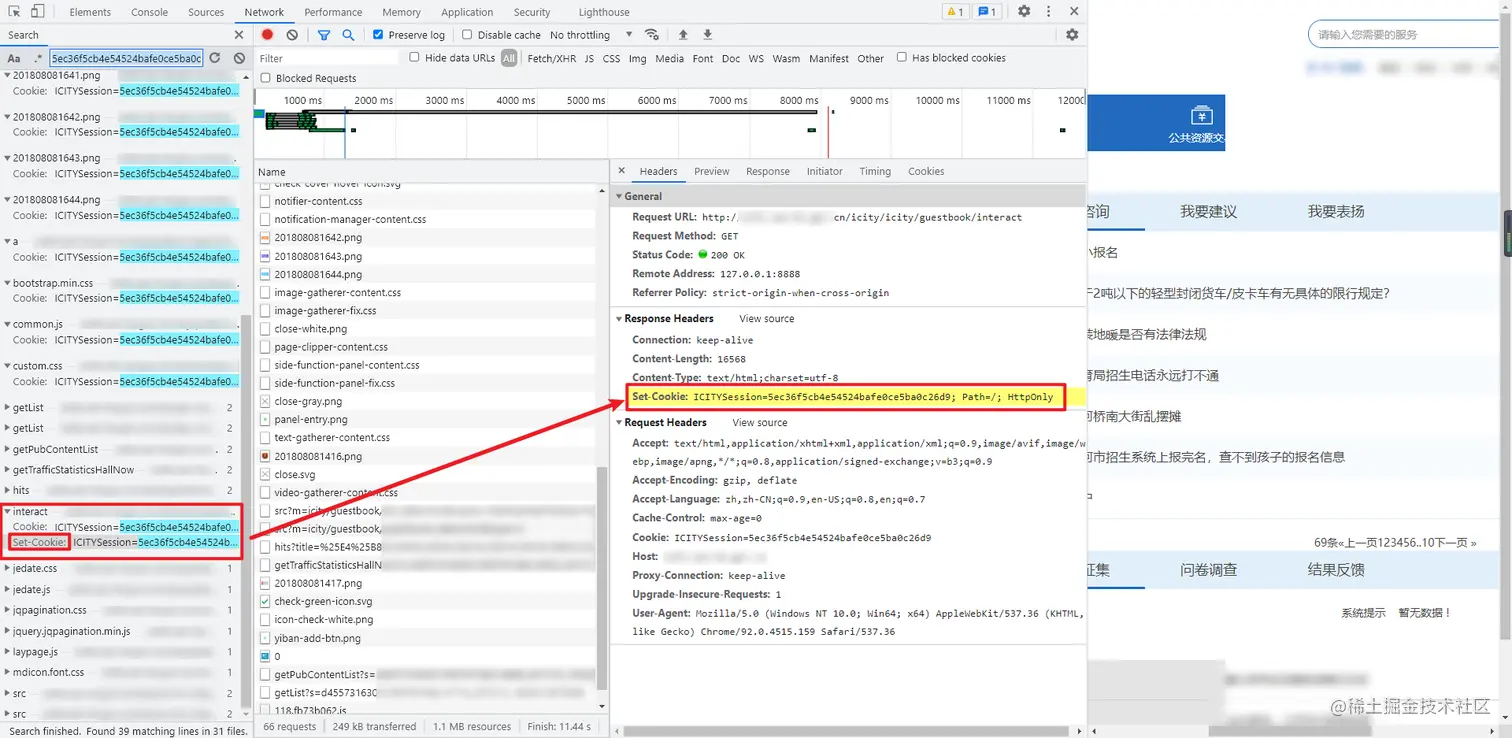Clear the network log with the block icon

click(x=292, y=35)
